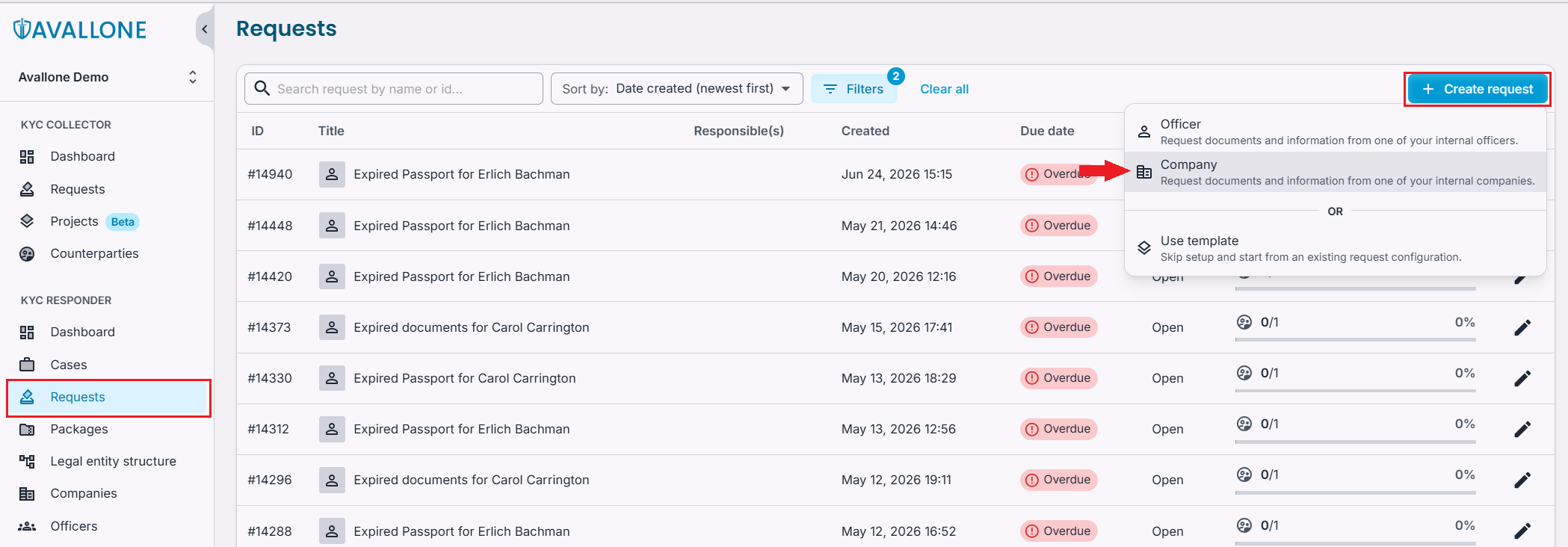Click the magnifier search icon
1568x547 pixels.
coord(262,88)
